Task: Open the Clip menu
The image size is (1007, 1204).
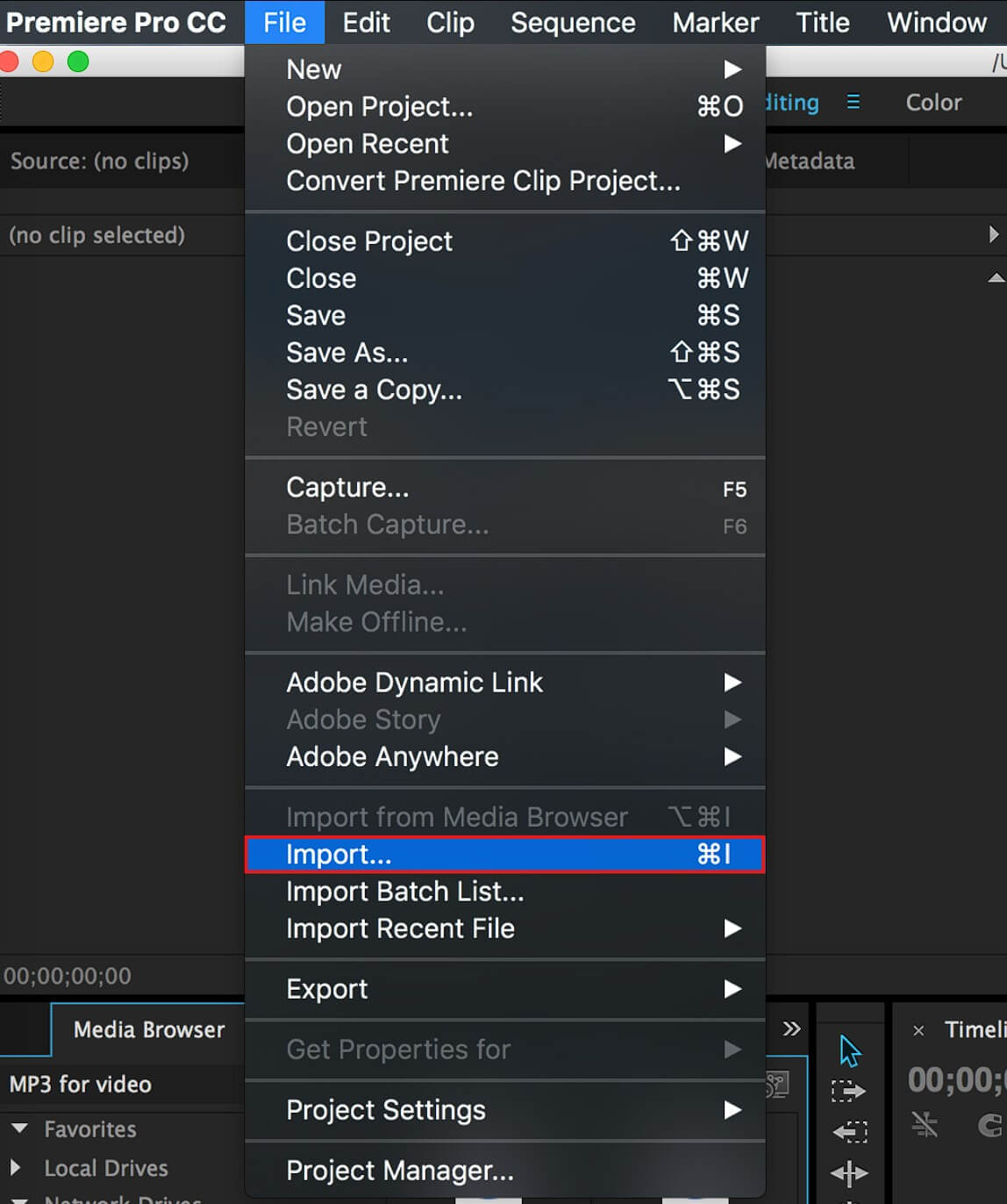Action: click(x=450, y=22)
